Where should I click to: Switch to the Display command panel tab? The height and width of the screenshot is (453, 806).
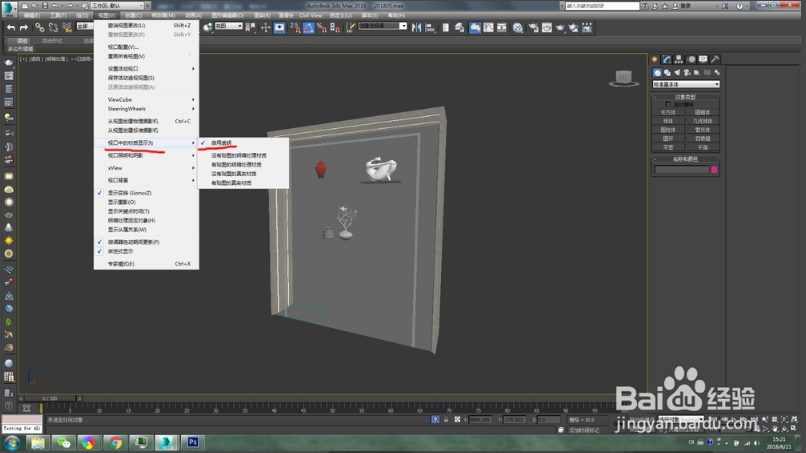coord(703,59)
